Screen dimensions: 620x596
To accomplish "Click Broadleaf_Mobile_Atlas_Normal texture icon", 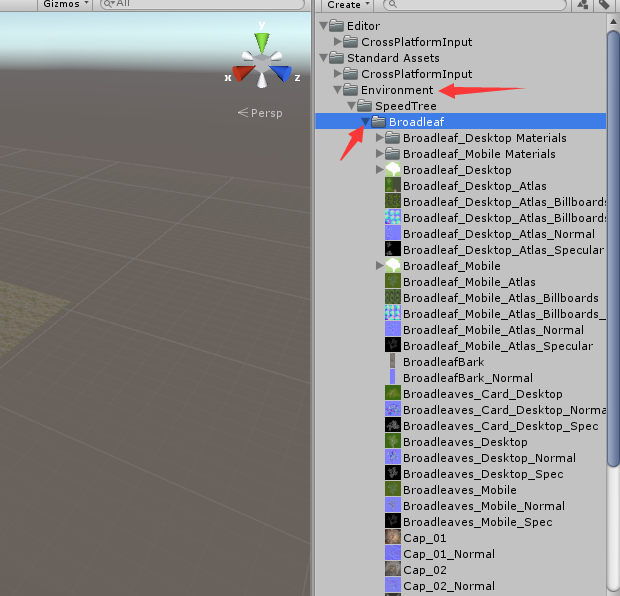I will pos(393,329).
